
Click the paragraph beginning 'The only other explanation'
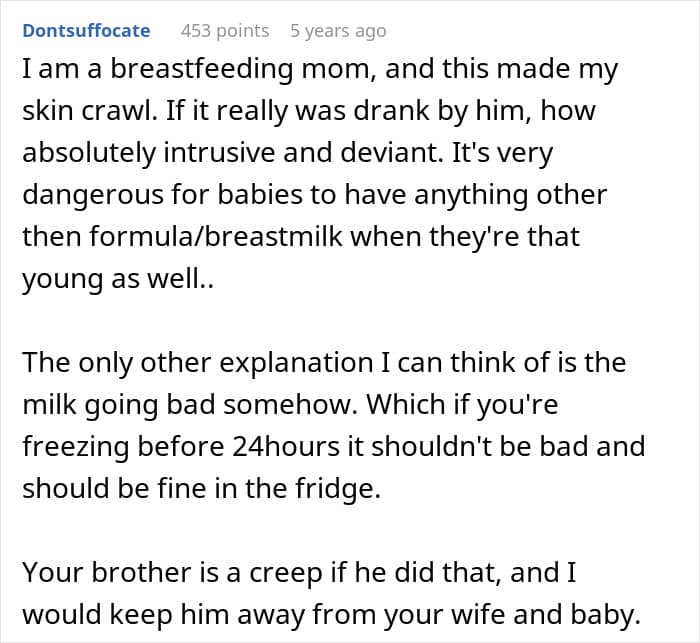point(334,425)
